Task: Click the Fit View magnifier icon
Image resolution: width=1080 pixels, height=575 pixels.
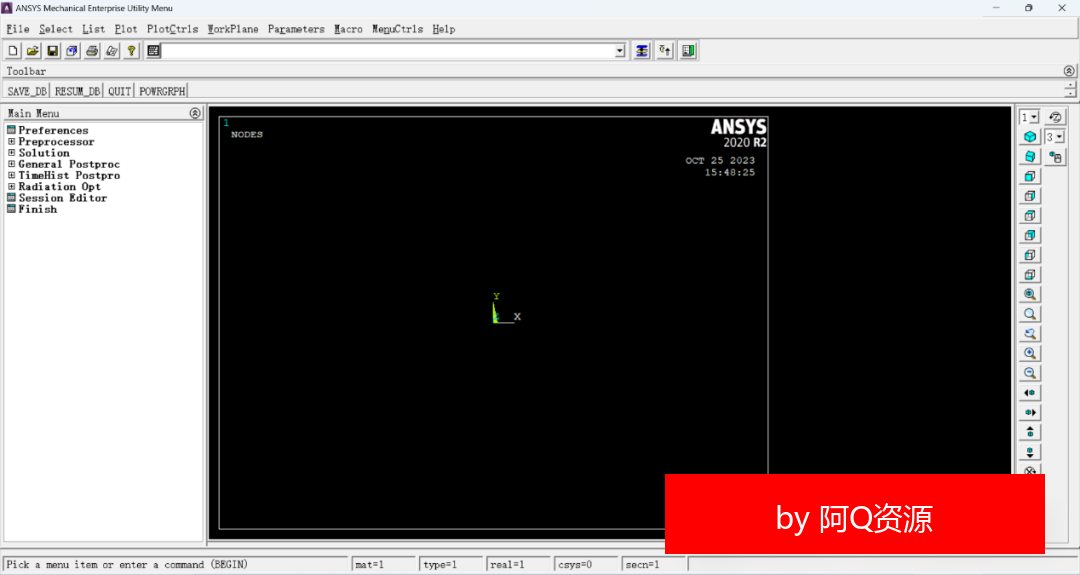Action: click(x=1030, y=294)
